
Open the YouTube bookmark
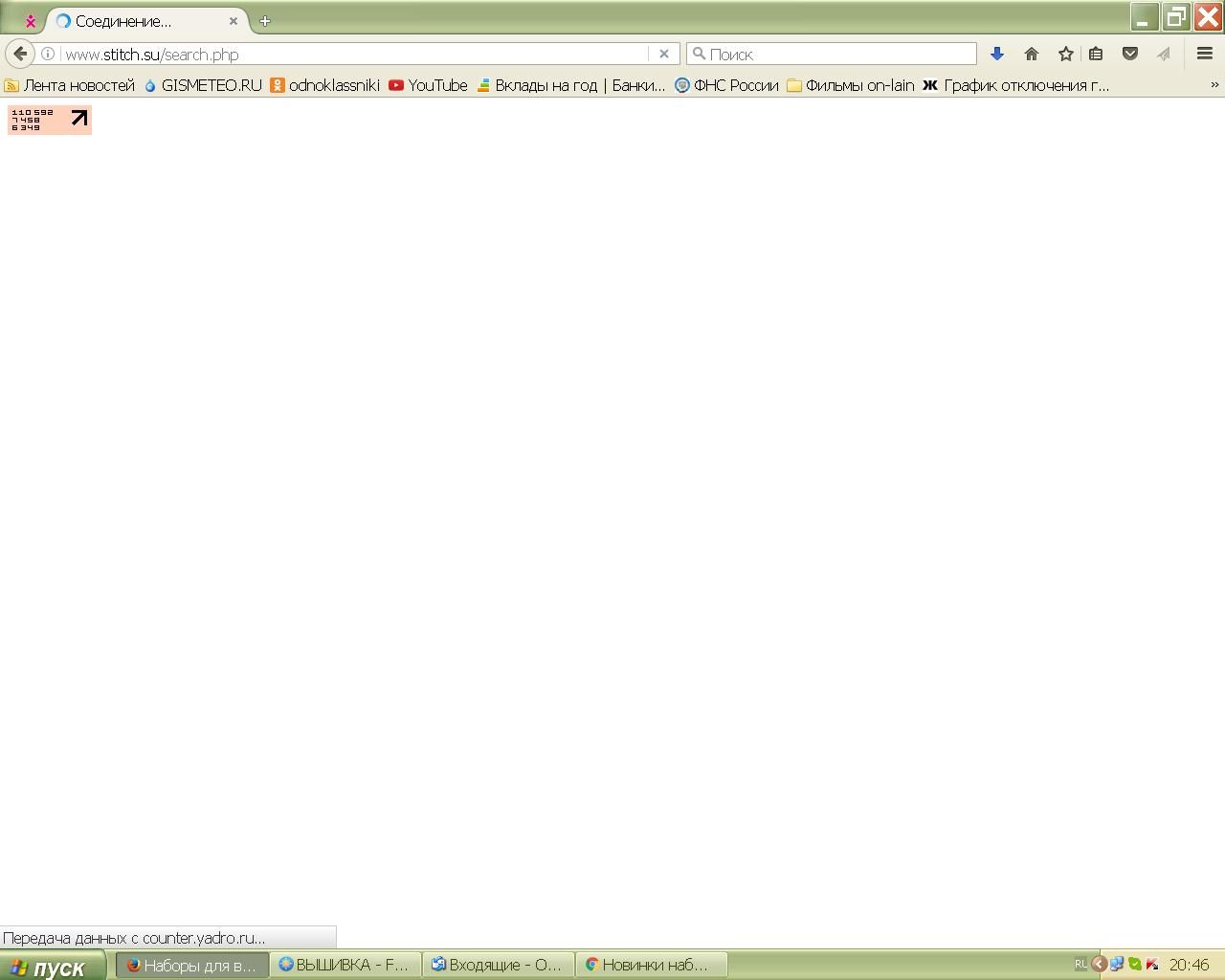tap(428, 85)
